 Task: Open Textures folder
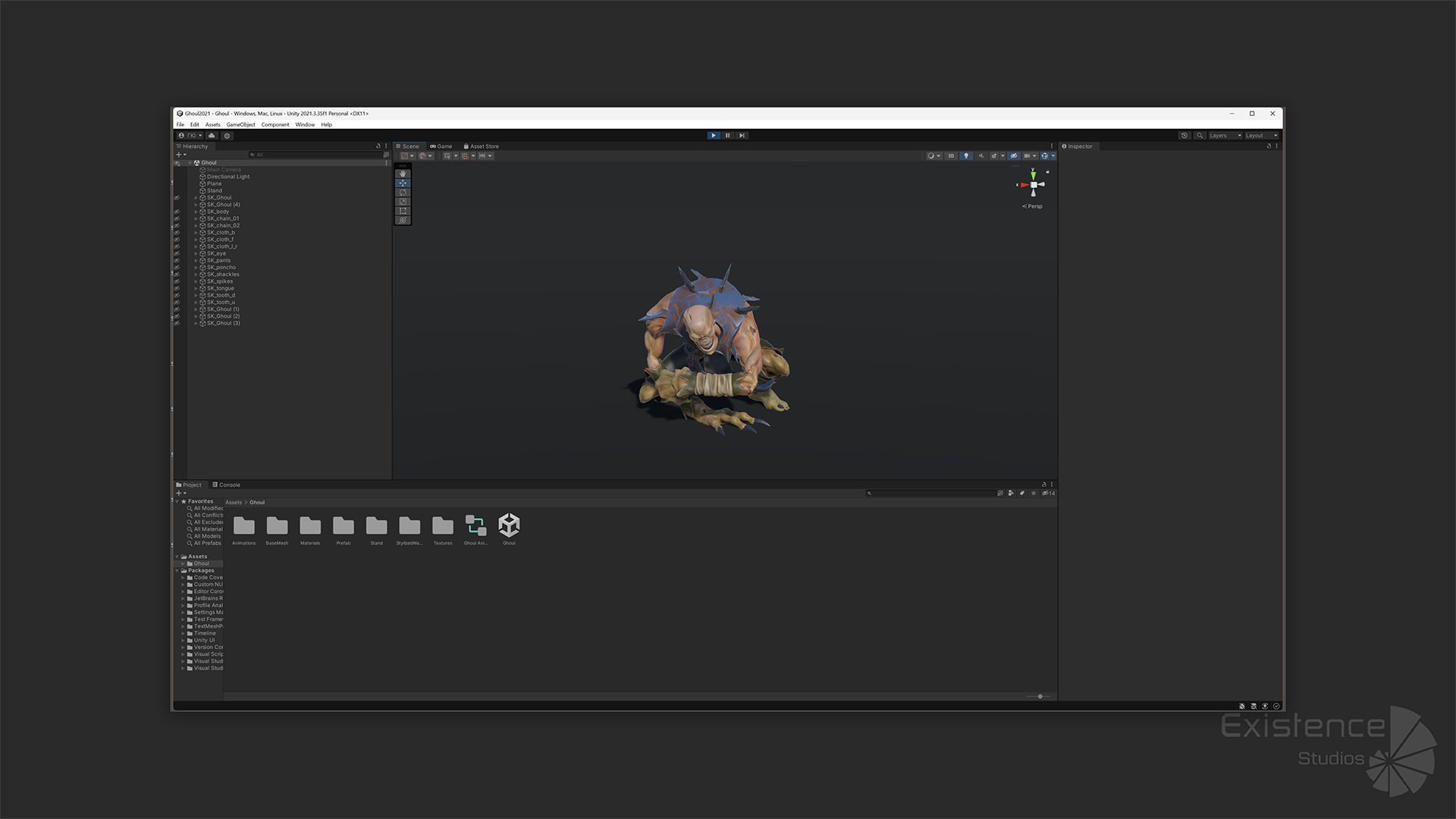coord(443,529)
